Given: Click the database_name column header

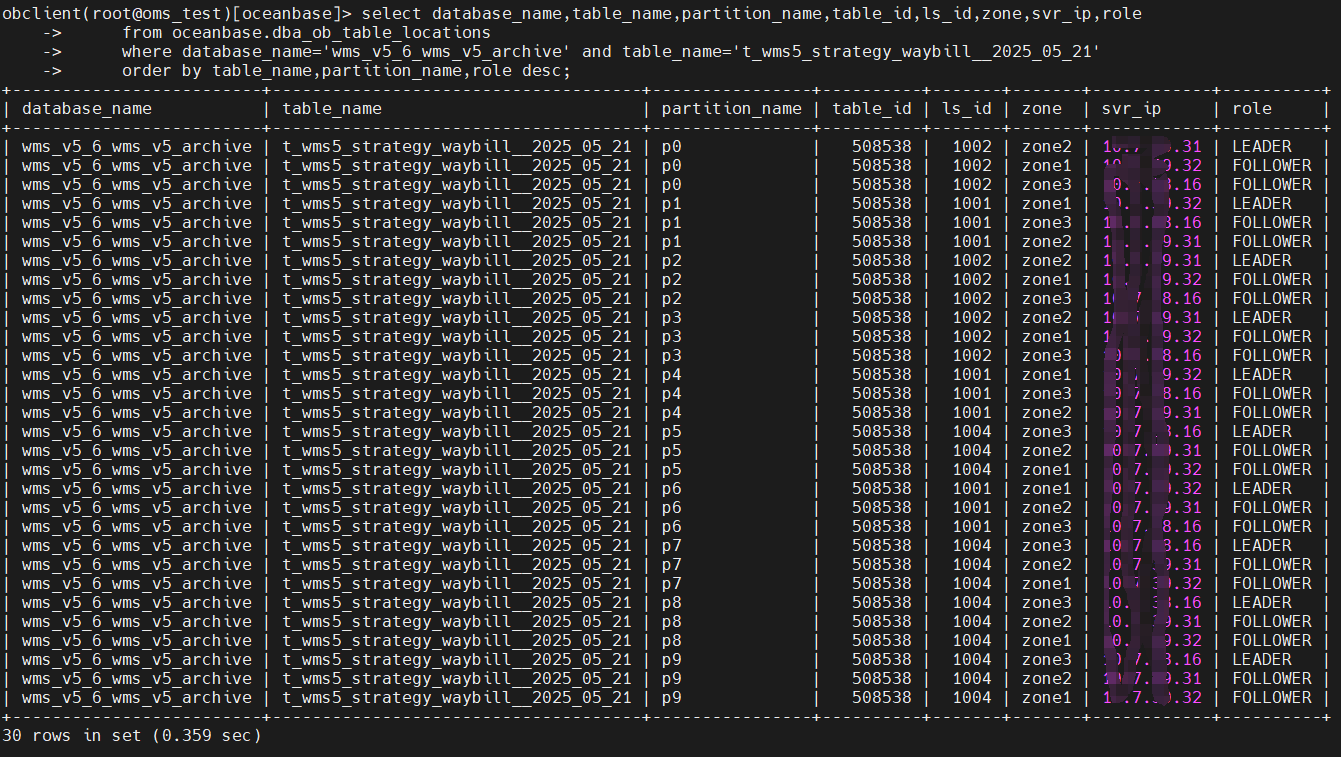Looking at the screenshot, I should (87, 109).
